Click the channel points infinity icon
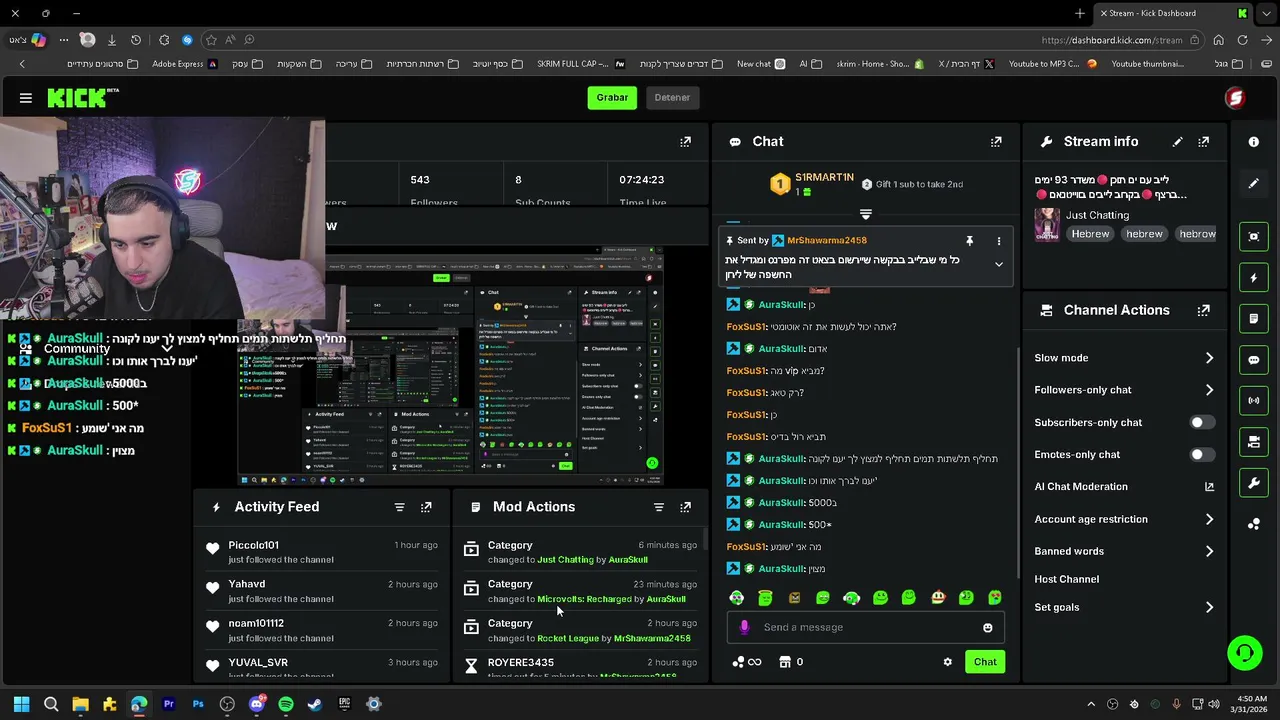This screenshot has height=720, width=1280. [747, 662]
